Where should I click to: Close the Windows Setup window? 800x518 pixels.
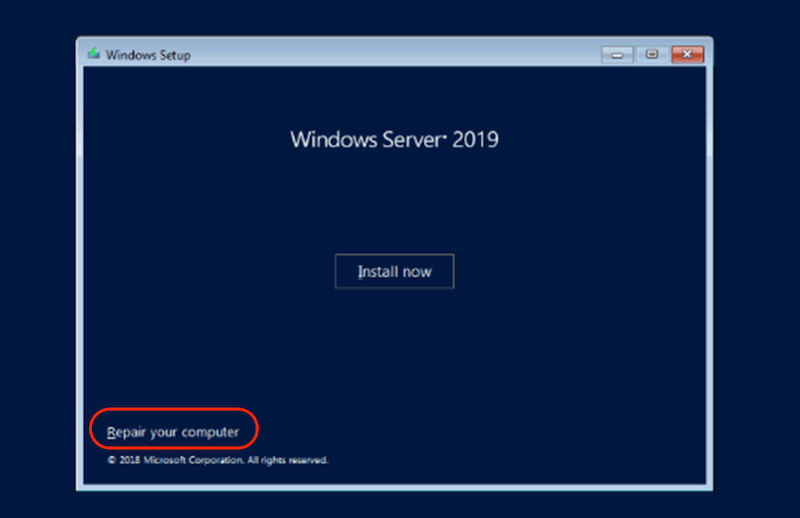pos(685,54)
